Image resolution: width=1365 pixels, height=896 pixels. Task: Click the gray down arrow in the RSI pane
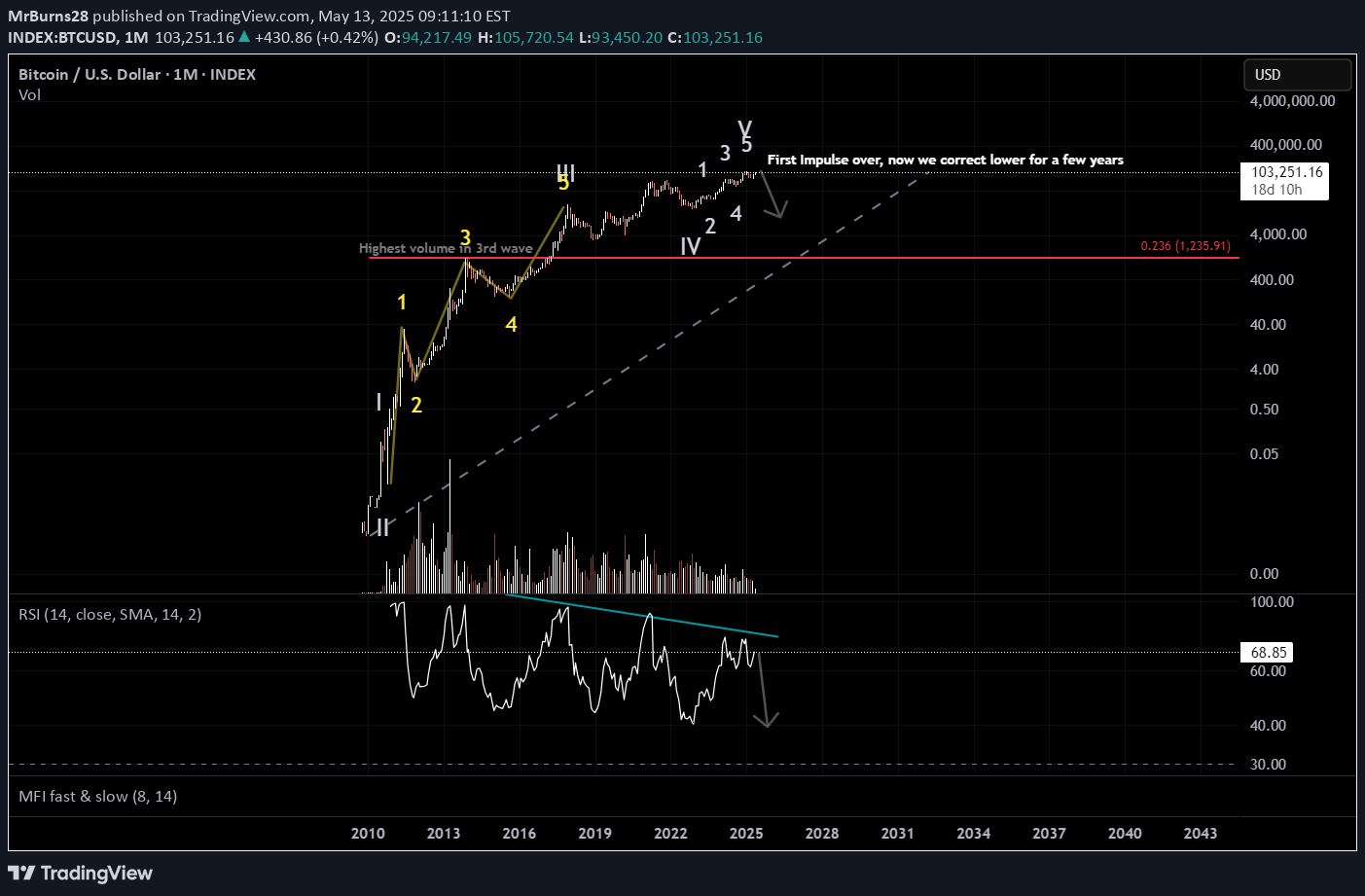coord(767,690)
